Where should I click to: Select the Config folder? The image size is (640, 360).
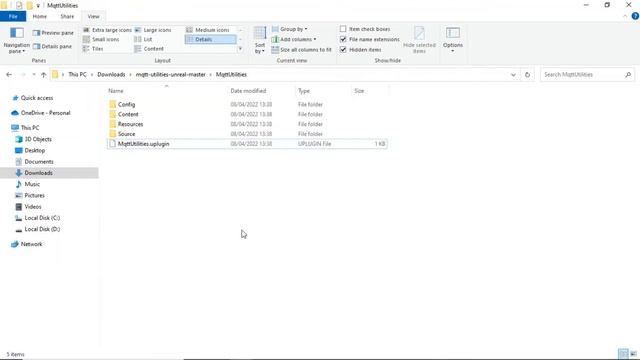pos(247,104)
